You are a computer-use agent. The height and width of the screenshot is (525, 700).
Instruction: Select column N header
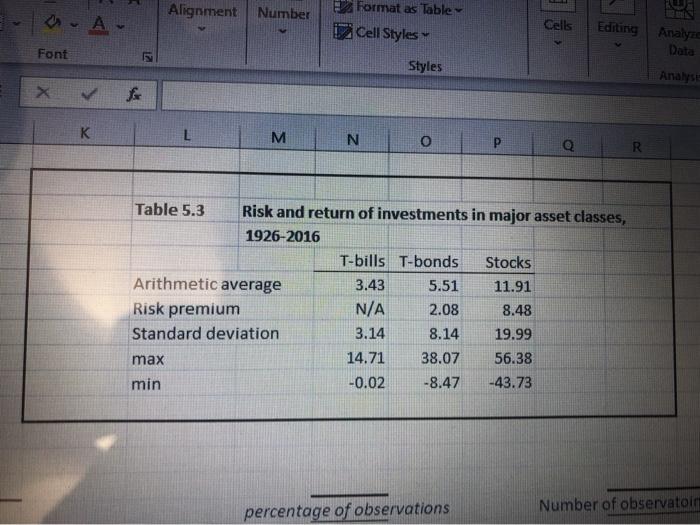coord(353,140)
